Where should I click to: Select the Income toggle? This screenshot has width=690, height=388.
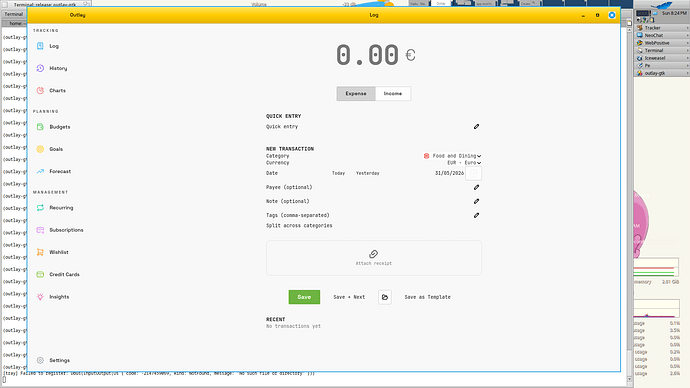[x=393, y=94]
